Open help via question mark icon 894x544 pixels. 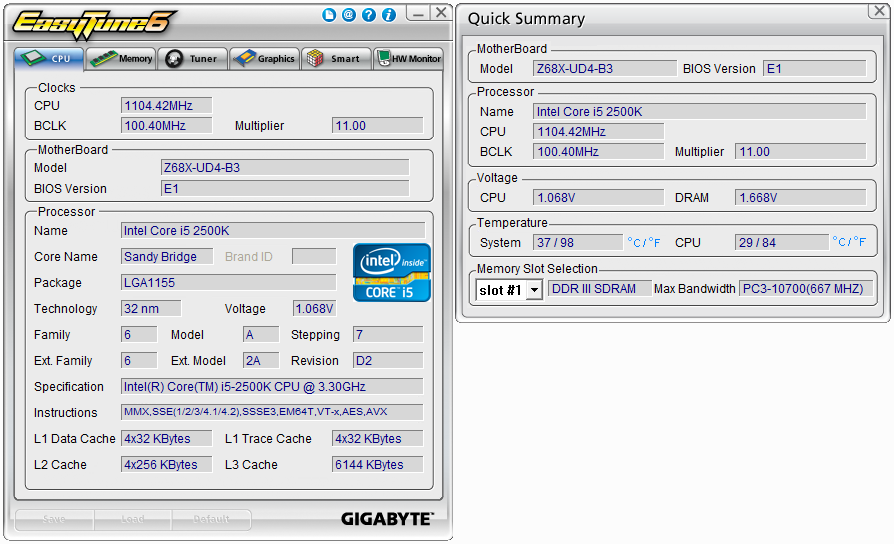click(x=369, y=15)
